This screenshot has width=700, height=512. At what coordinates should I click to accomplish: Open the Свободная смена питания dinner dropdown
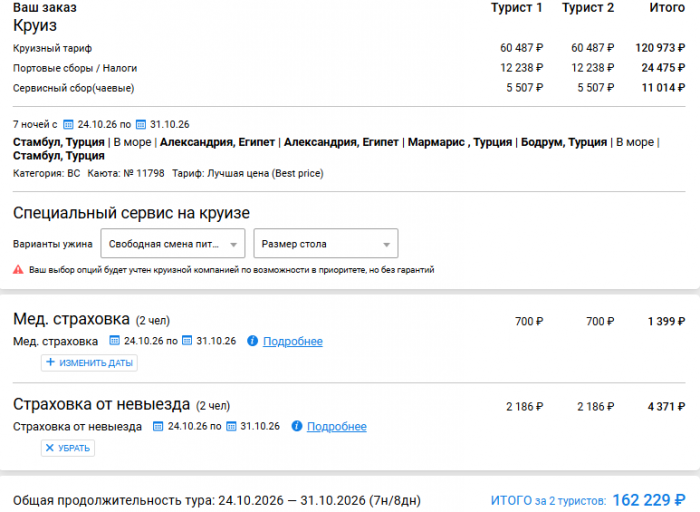click(x=173, y=244)
